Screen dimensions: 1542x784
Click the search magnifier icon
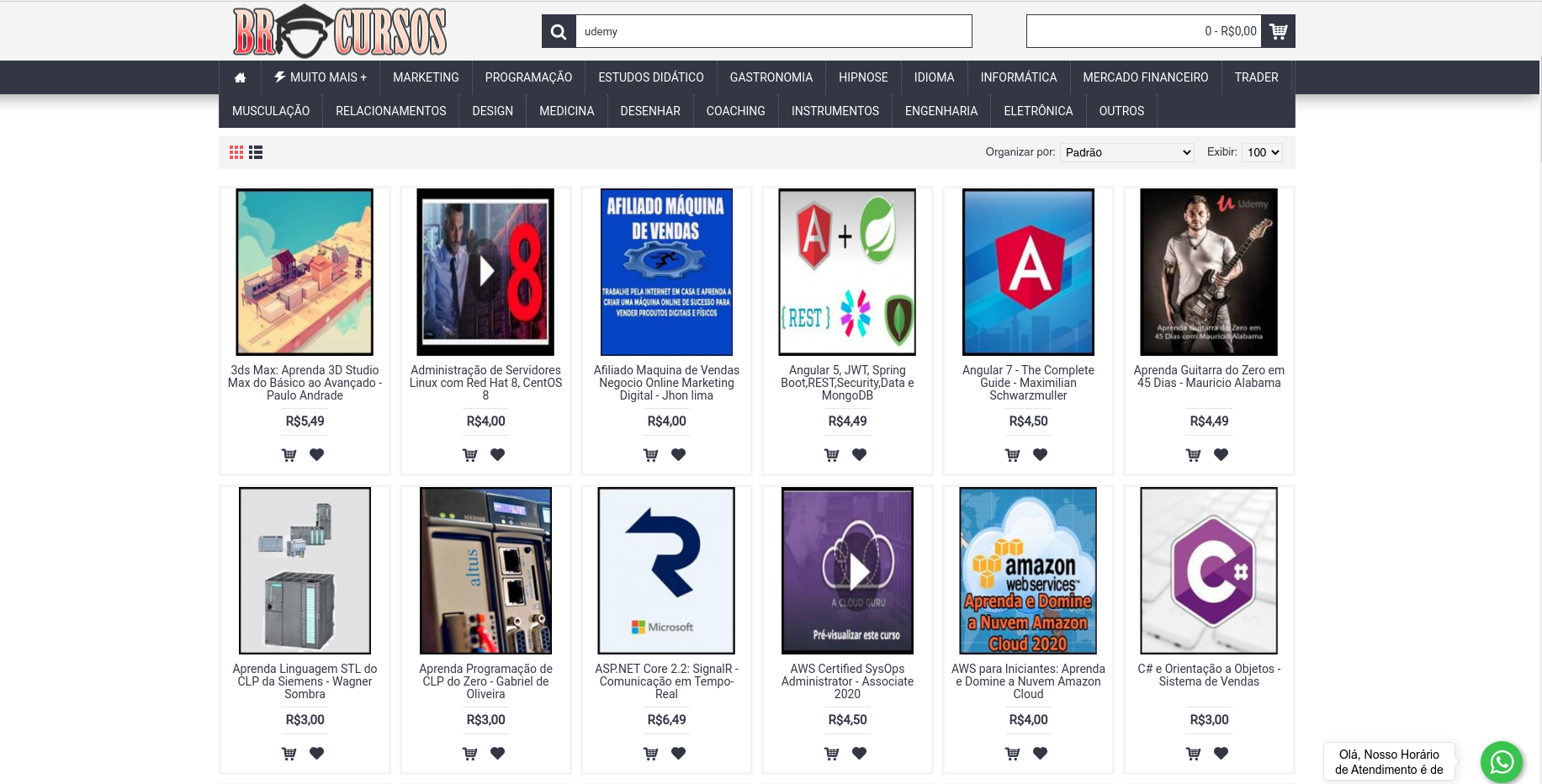click(x=559, y=31)
